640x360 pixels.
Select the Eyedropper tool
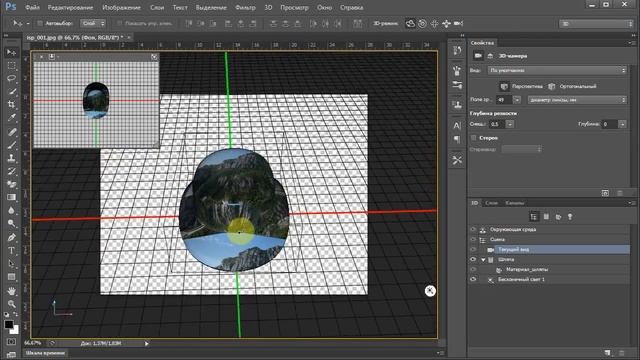tap(11, 118)
